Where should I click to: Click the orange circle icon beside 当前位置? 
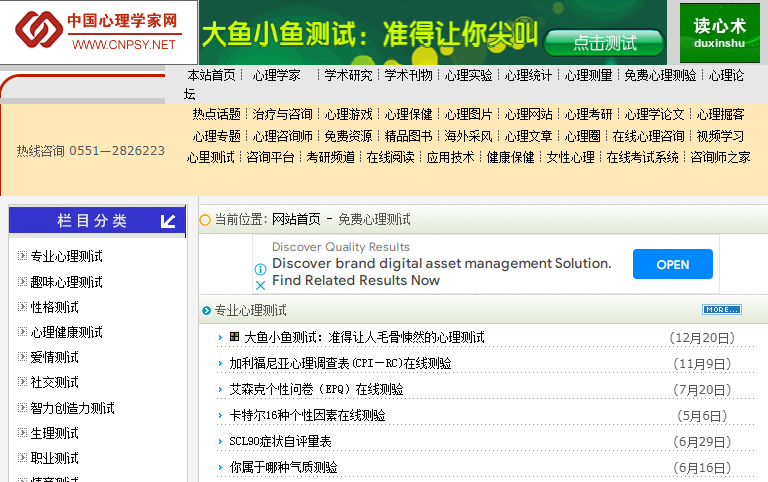(x=205, y=220)
